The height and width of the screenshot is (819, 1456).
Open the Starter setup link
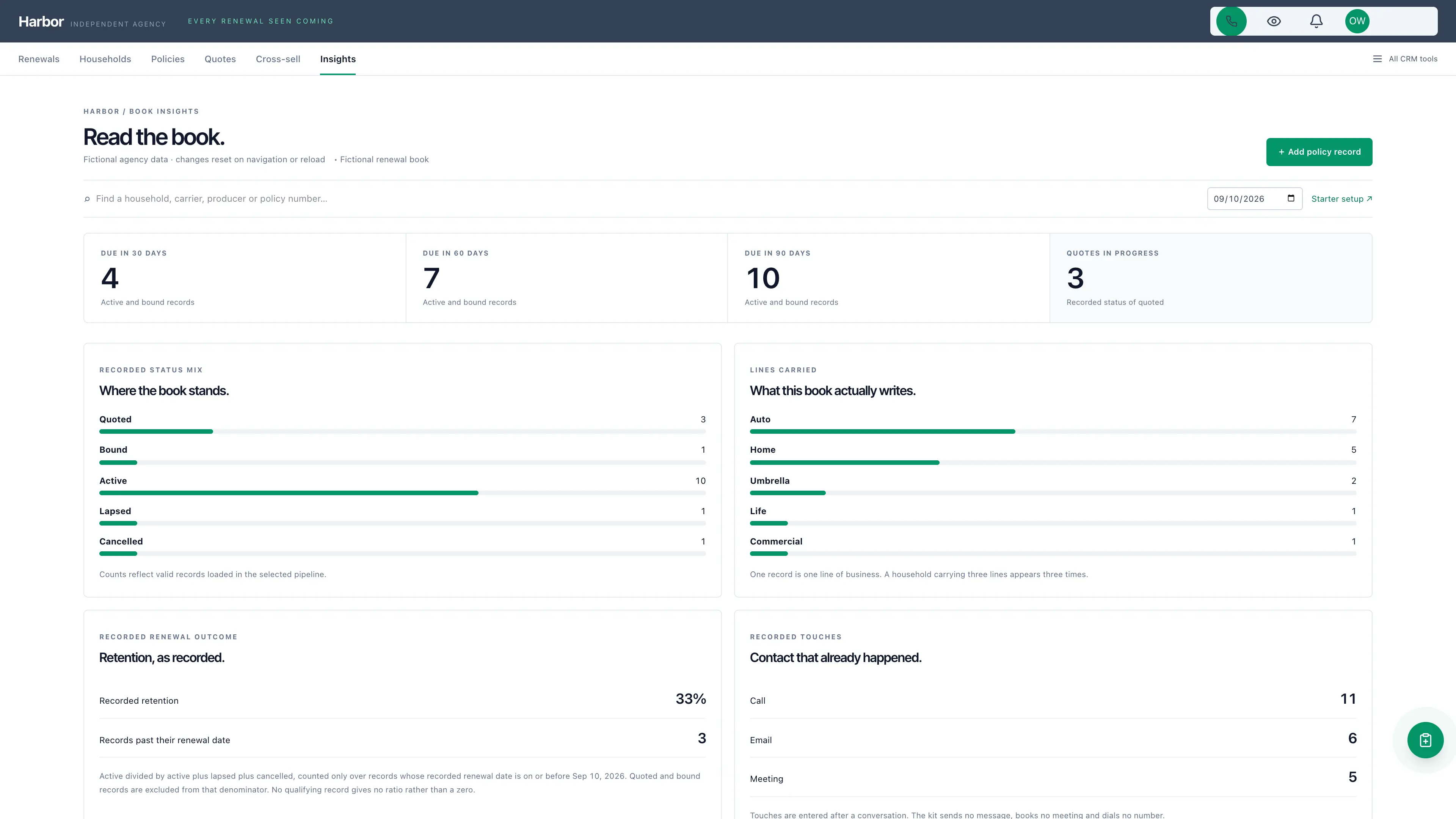1341,199
